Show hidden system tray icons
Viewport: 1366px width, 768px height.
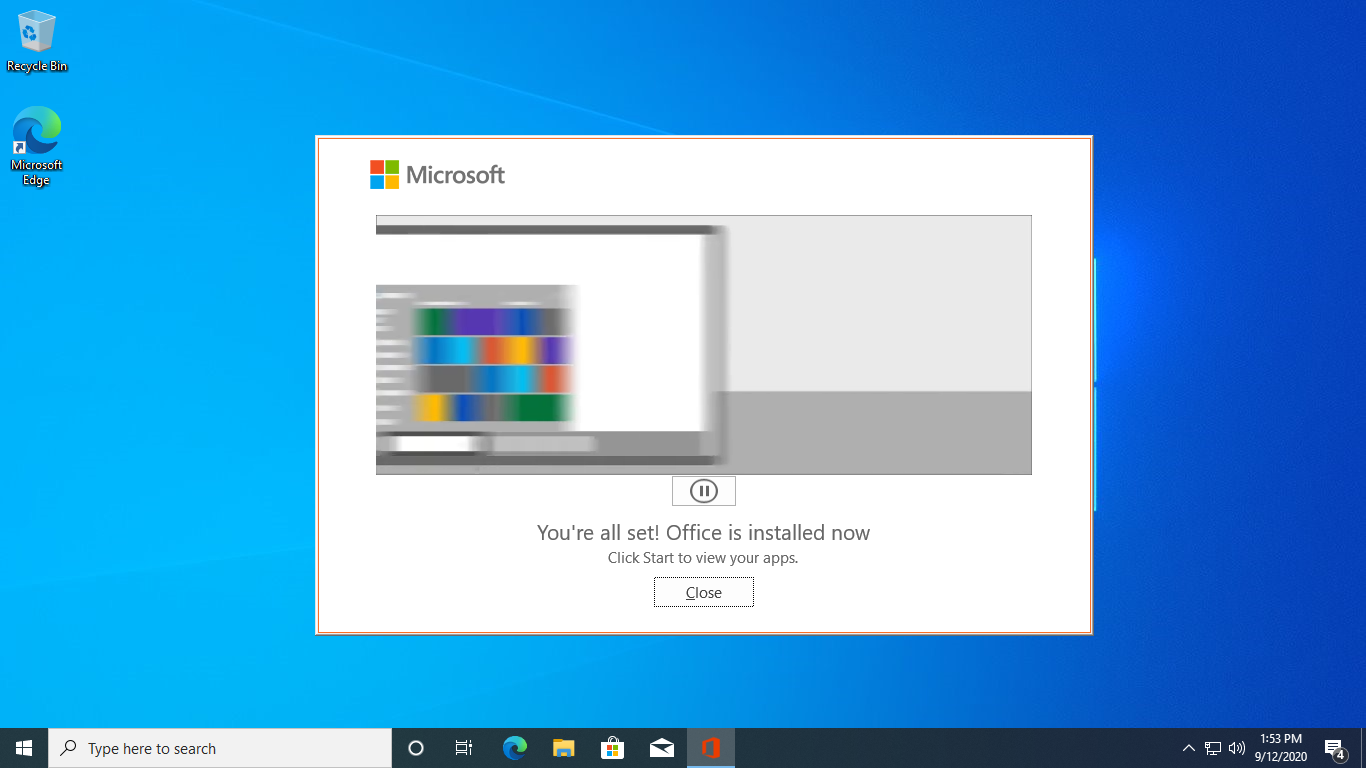[x=1188, y=748]
